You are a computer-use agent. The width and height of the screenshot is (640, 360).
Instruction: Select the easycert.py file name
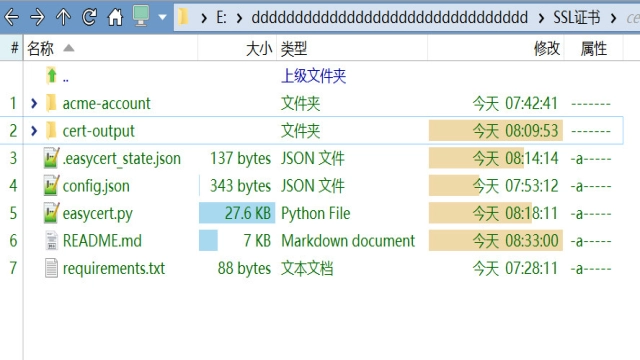98,214
